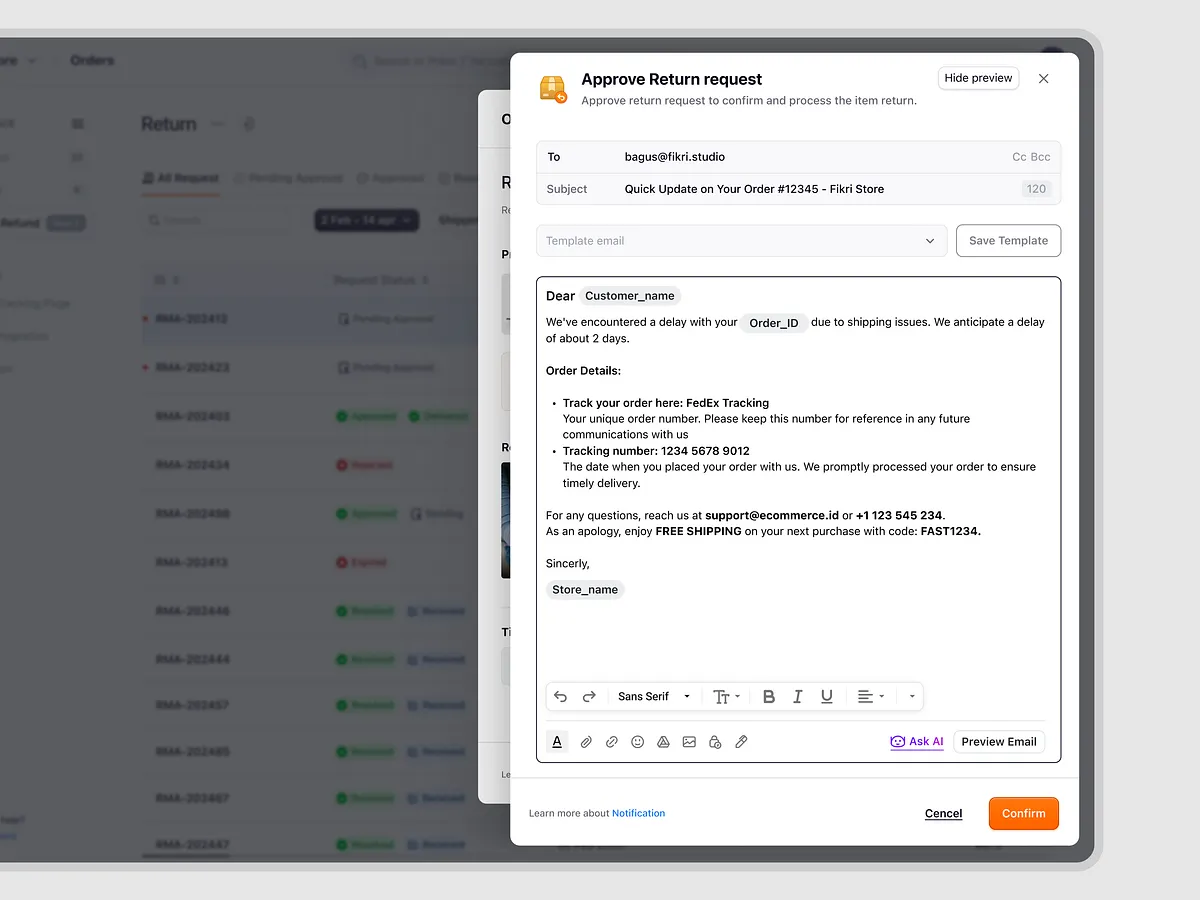1200x900 pixels.
Task: Click the Redo icon in the editor toolbar
Action: 589,696
